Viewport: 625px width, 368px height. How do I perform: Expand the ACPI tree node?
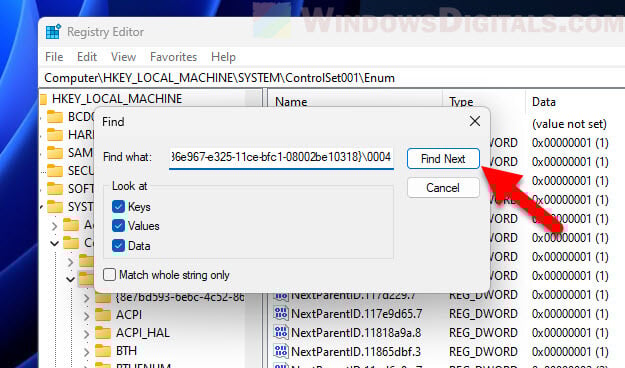pos(86,316)
